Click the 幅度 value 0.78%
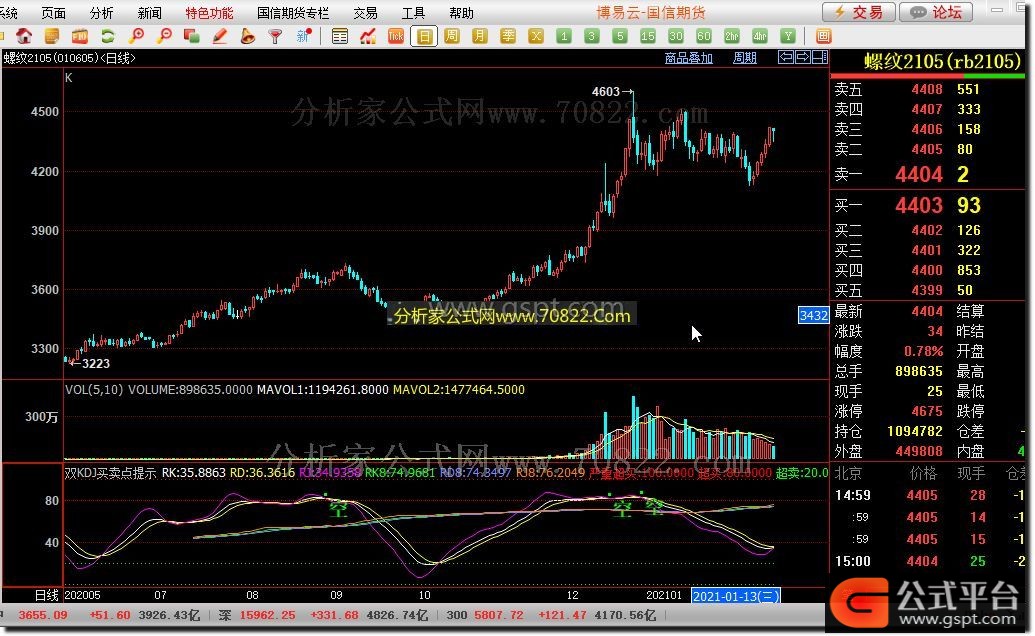This screenshot has height=636, width=1035. pos(923,351)
